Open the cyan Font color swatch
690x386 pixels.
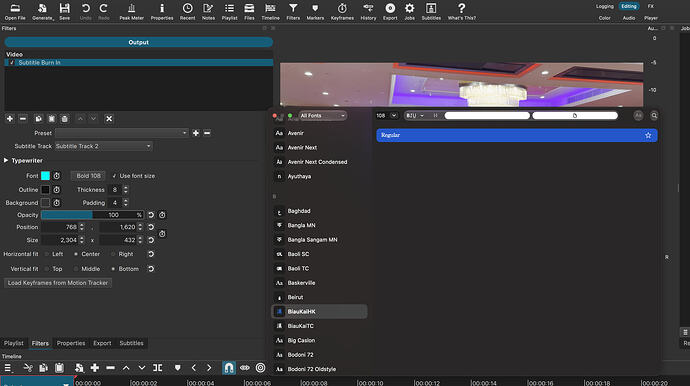(45, 176)
